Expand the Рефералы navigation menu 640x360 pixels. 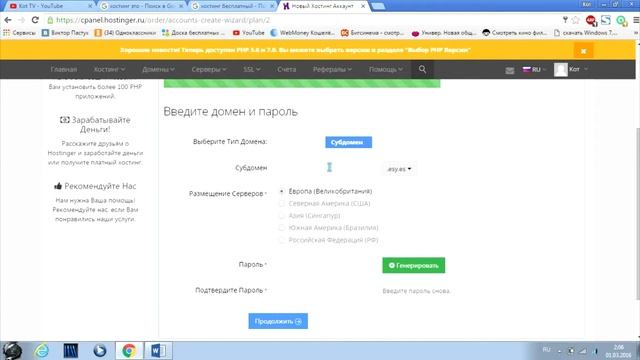(332, 69)
